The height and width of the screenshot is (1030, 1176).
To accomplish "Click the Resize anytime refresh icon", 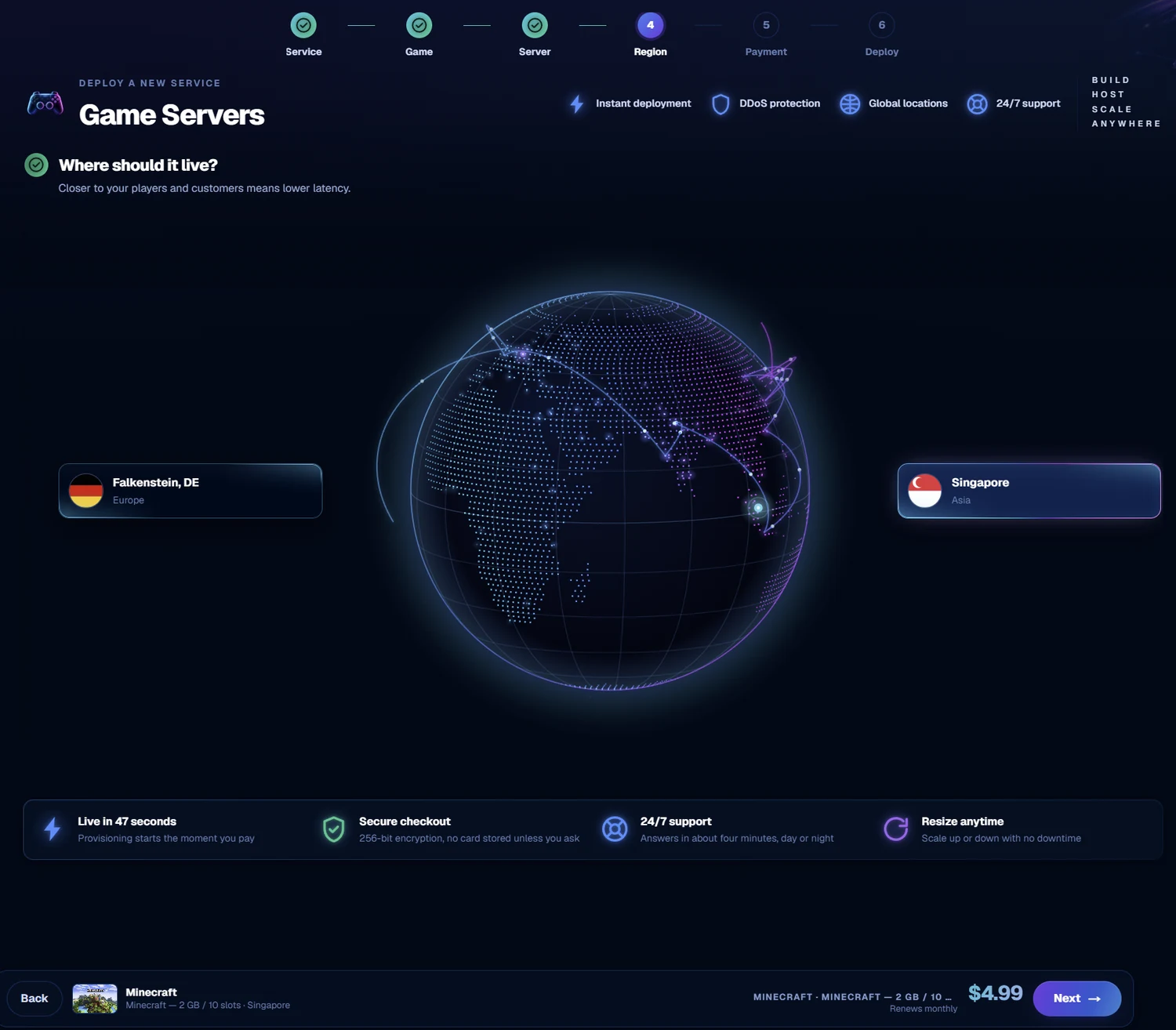I will point(896,829).
